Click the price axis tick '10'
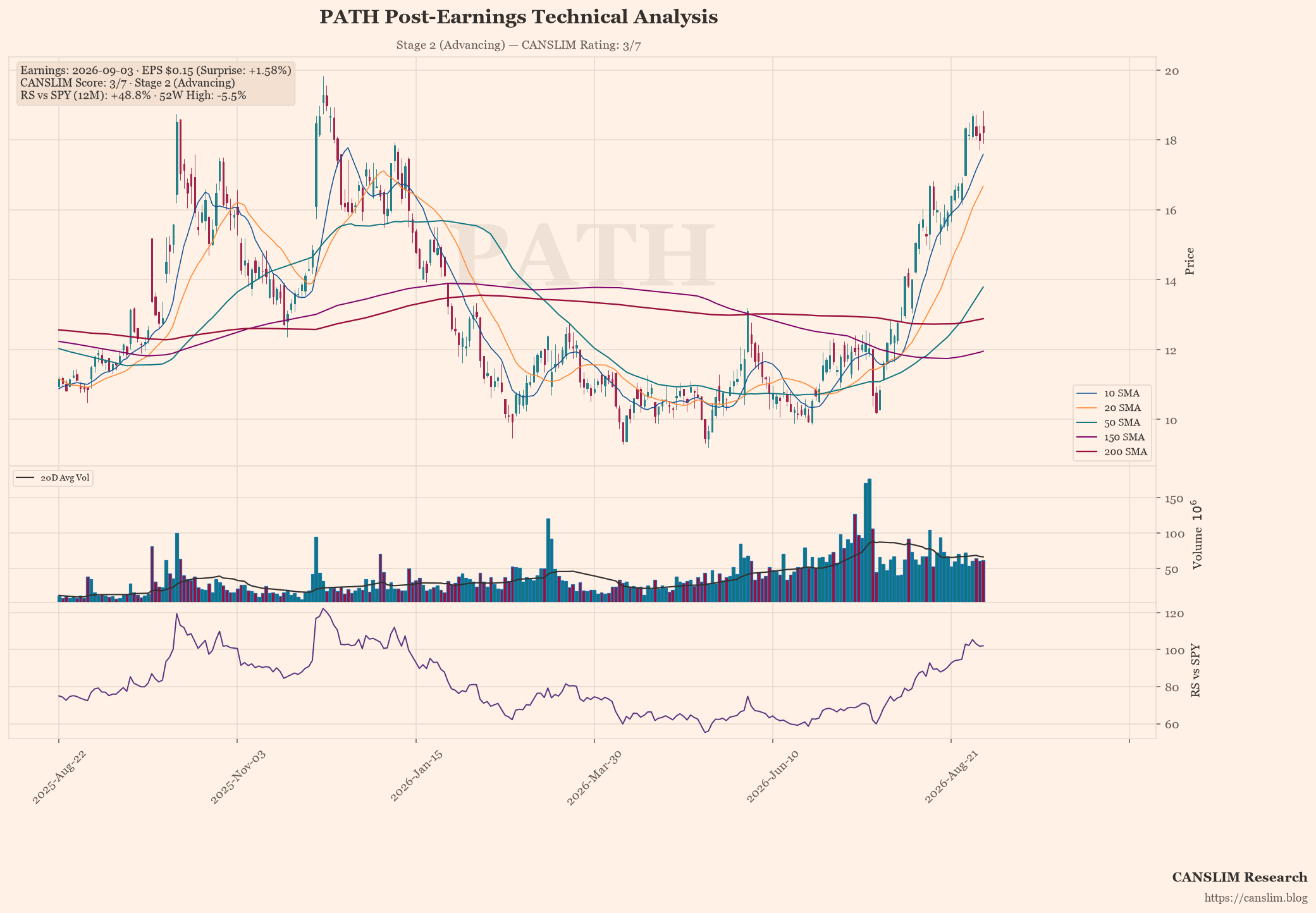 click(x=1171, y=420)
